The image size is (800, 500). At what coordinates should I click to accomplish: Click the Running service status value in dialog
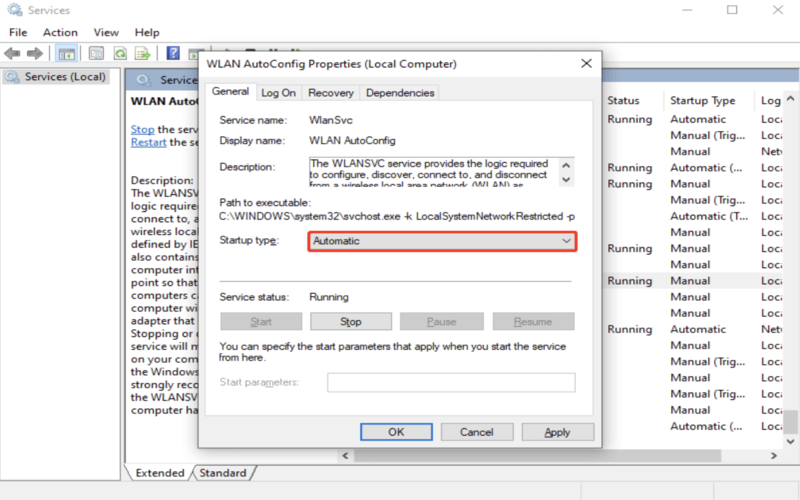329,297
